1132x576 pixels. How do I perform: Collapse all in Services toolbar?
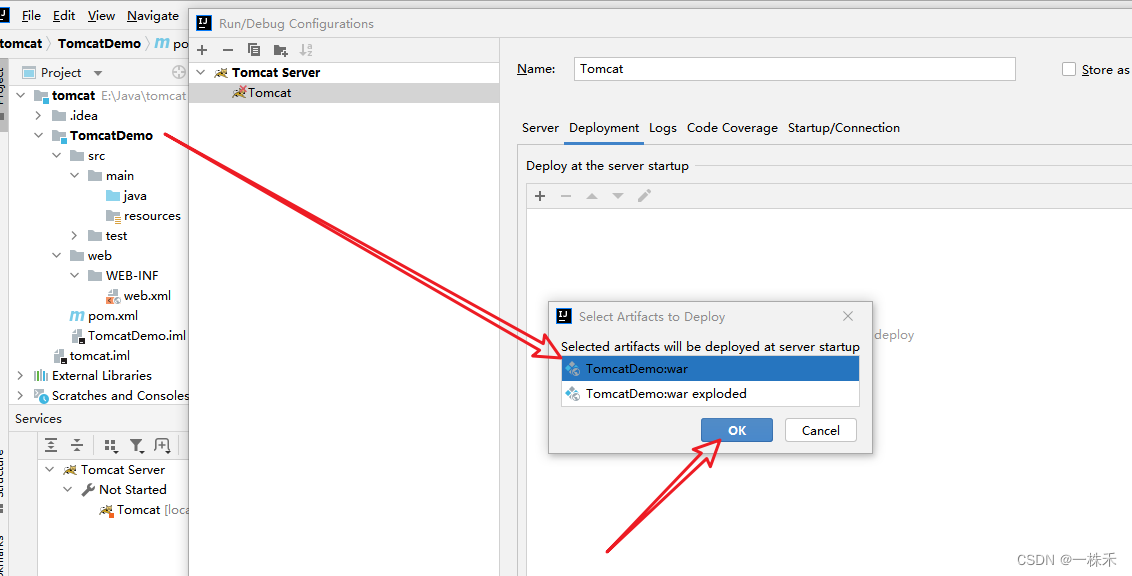(x=77, y=445)
